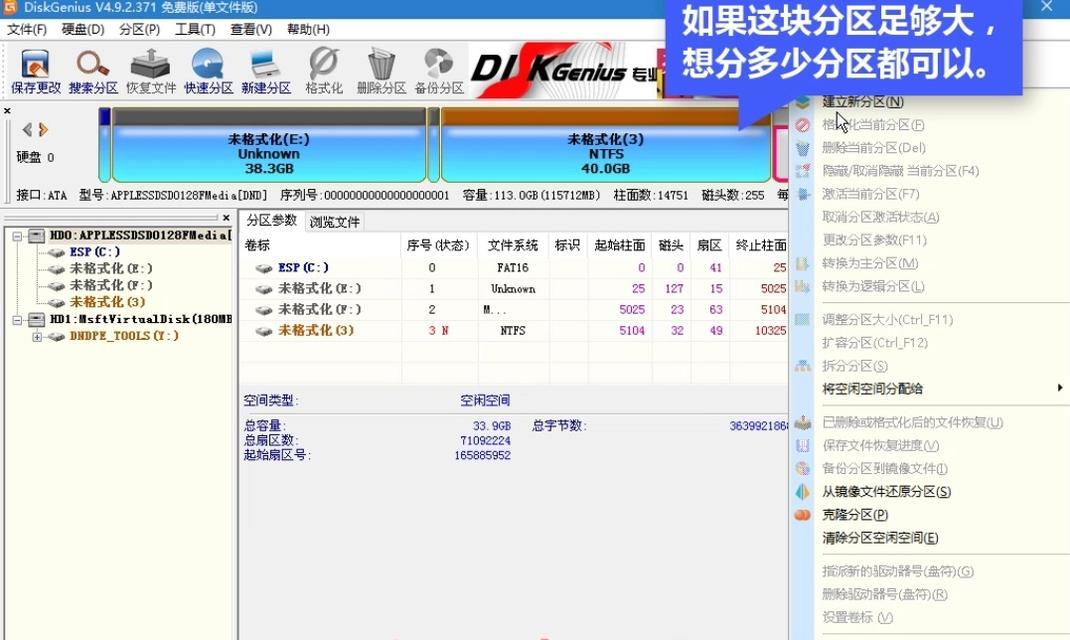Click the 删除分区 delete partition toolbar icon
The image size is (1070, 640).
[381, 71]
